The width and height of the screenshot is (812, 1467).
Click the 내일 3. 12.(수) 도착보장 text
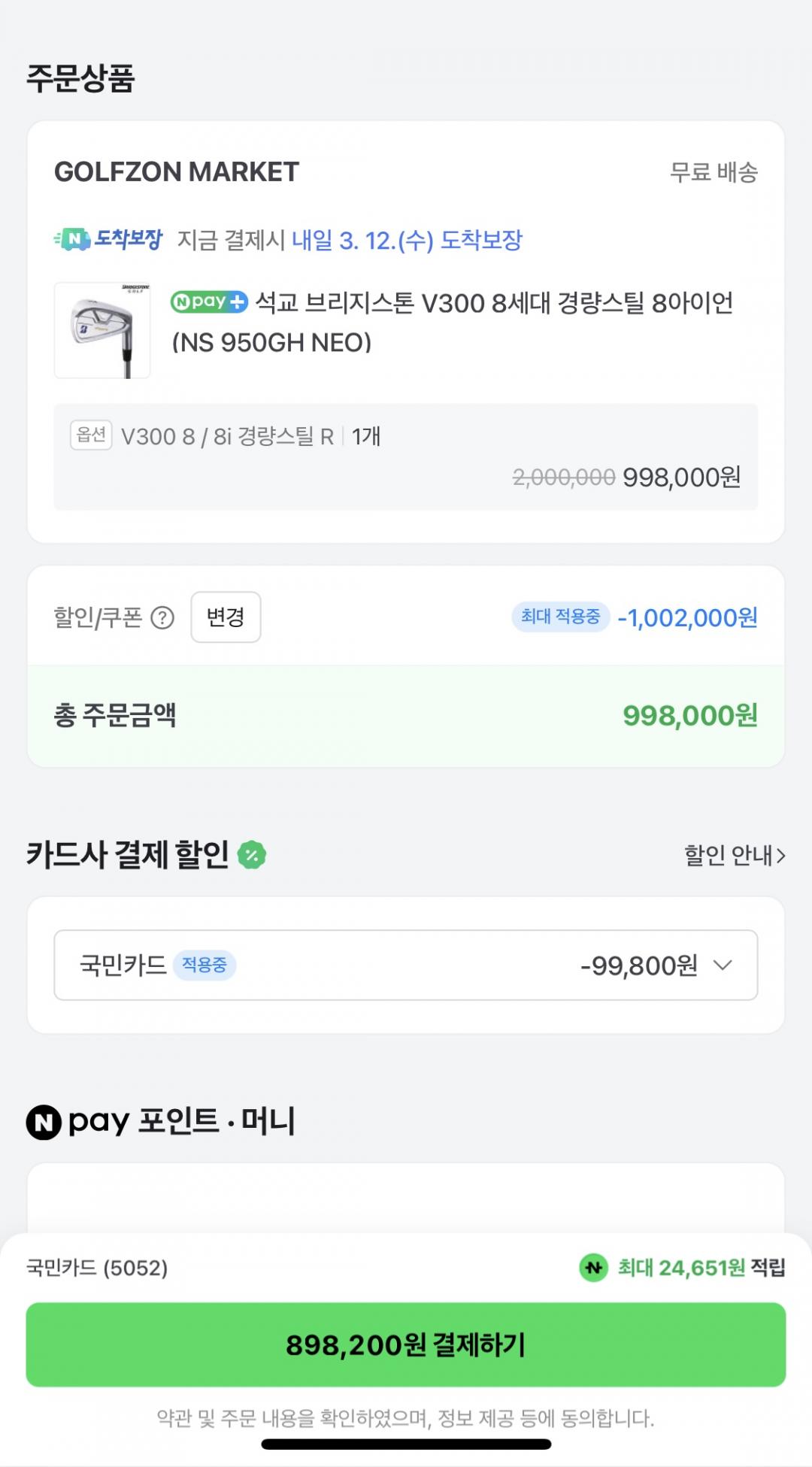pos(407,241)
